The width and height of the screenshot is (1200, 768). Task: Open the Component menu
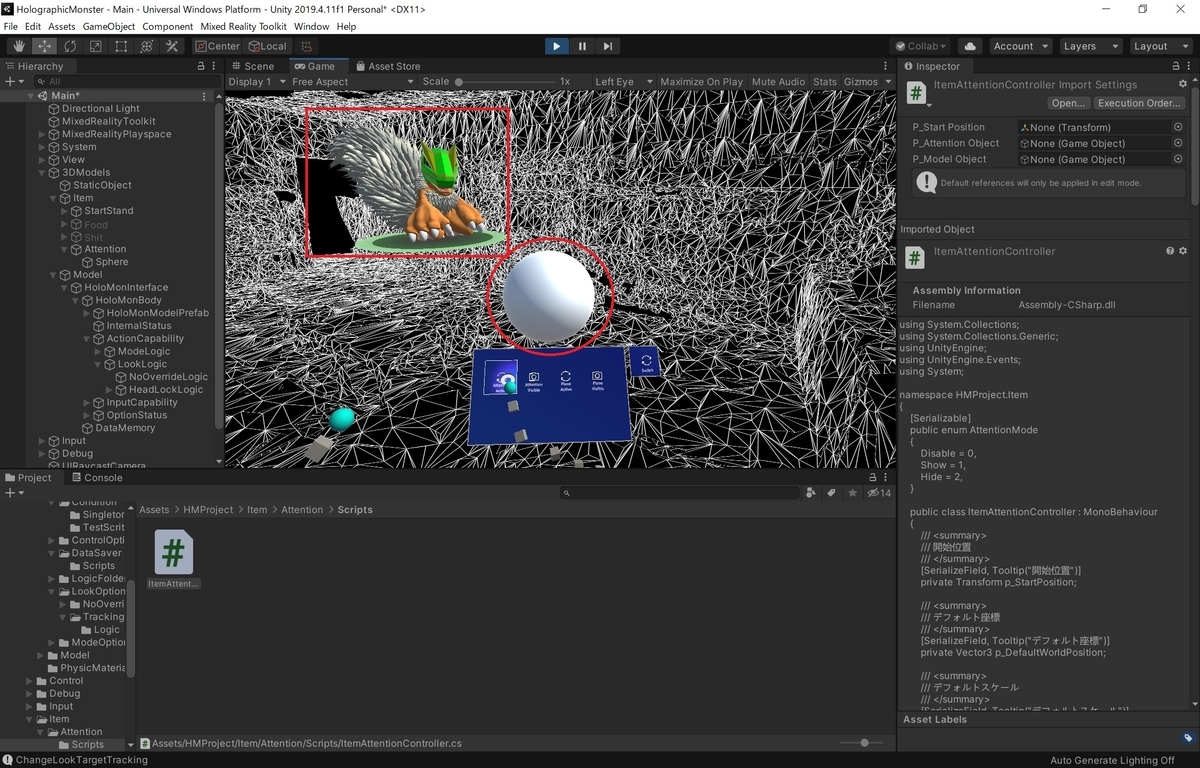pyautogui.click(x=168, y=26)
